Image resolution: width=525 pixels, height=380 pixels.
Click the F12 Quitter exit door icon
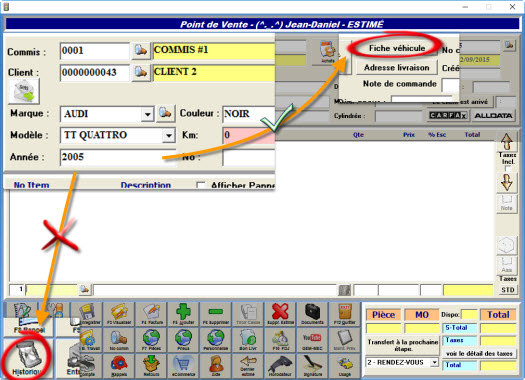click(345, 314)
